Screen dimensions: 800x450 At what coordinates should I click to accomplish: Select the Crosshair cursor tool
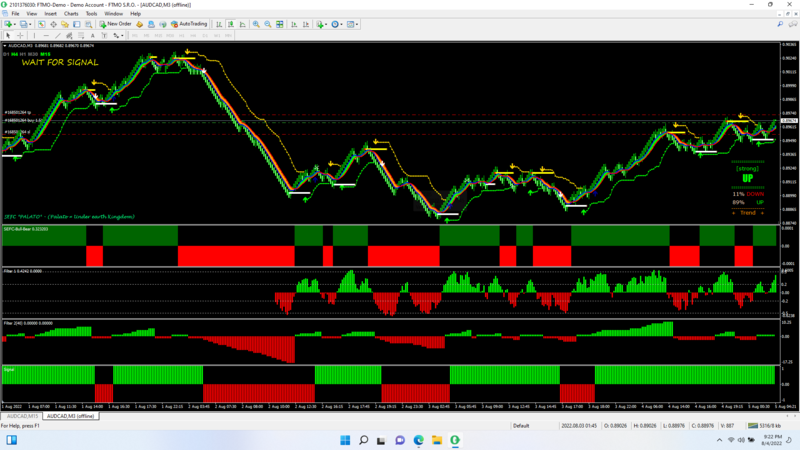[x=20, y=35]
